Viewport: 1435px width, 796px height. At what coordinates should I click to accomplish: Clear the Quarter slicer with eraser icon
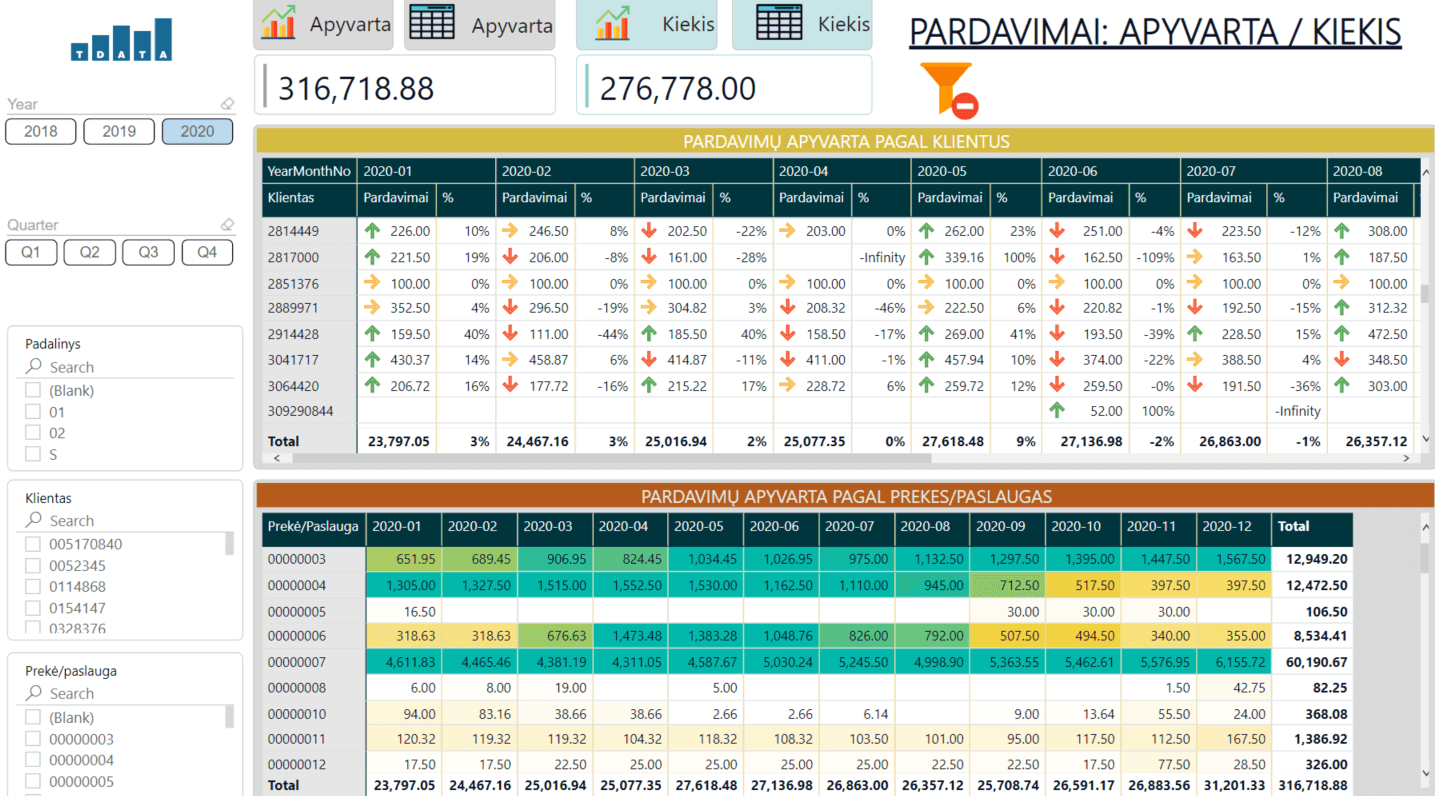pyautogui.click(x=227, y=225)
